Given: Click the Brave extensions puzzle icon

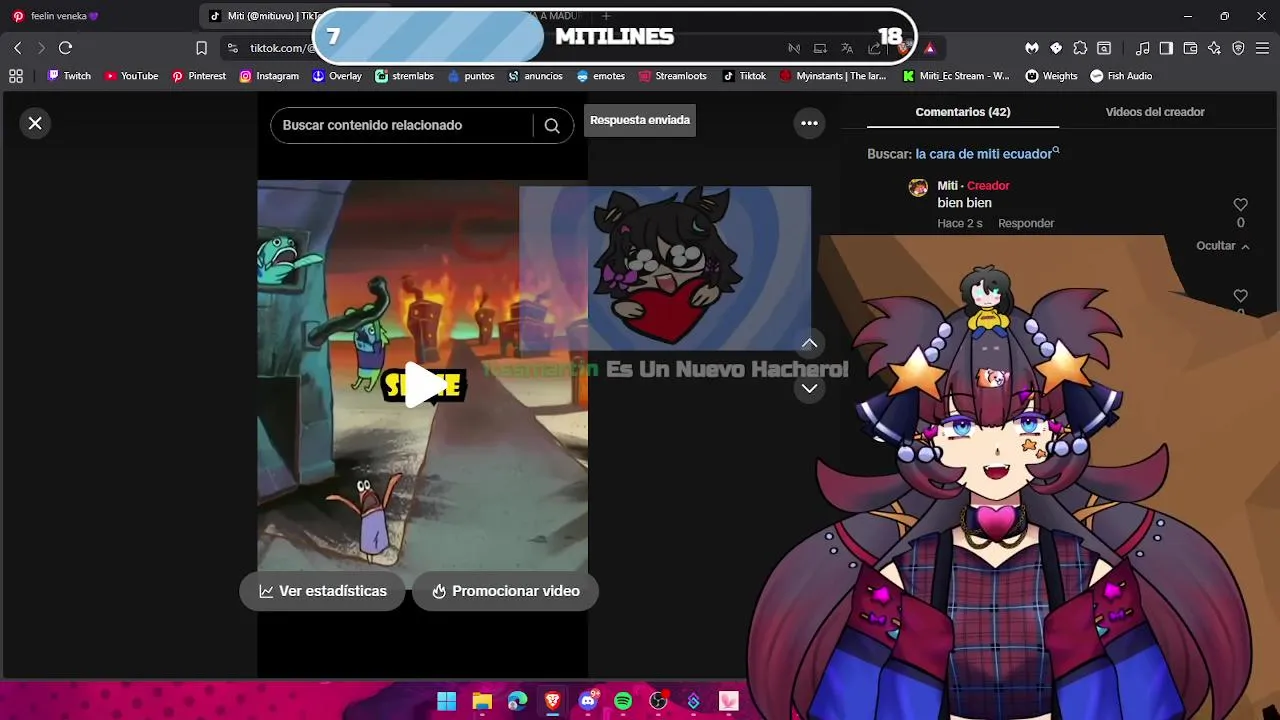Looking at the screenshot, I should click(x=1080, y=48).
